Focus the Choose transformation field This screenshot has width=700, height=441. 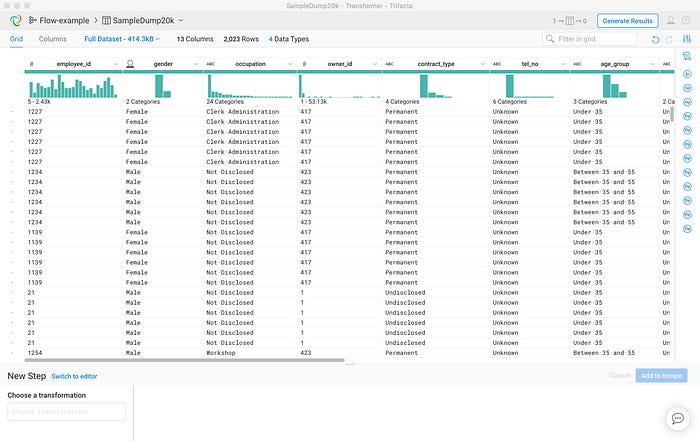(x=67, y=412)
